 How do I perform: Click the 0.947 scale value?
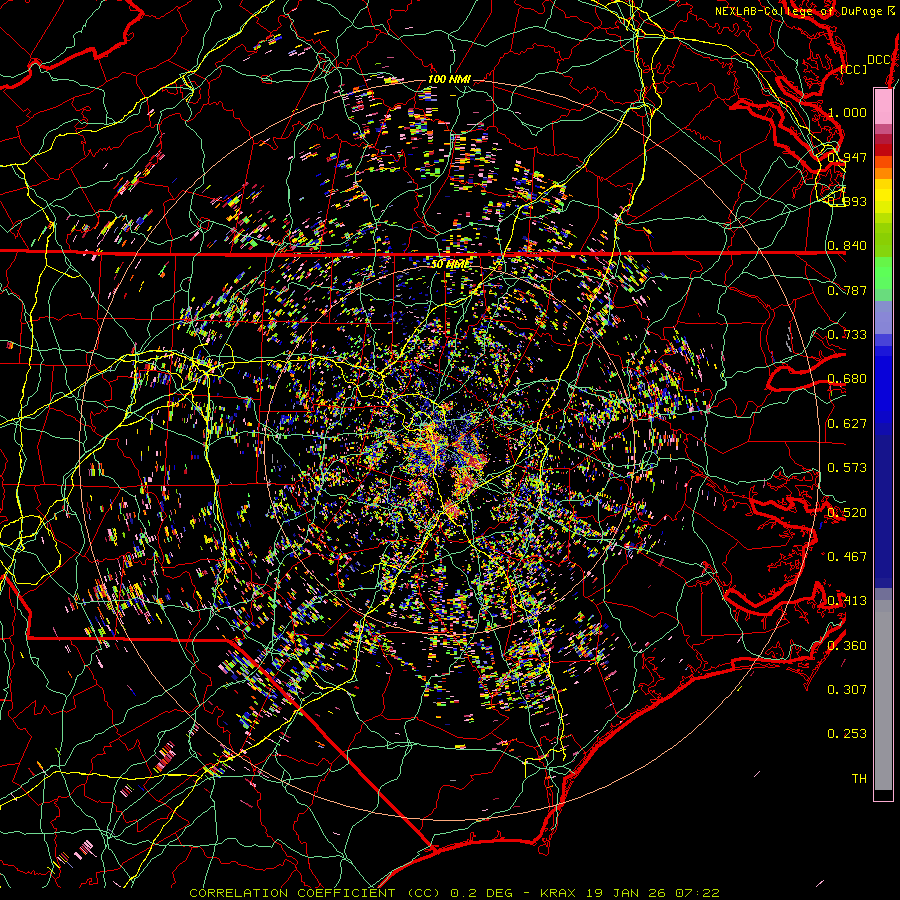(x=847, y=157)
